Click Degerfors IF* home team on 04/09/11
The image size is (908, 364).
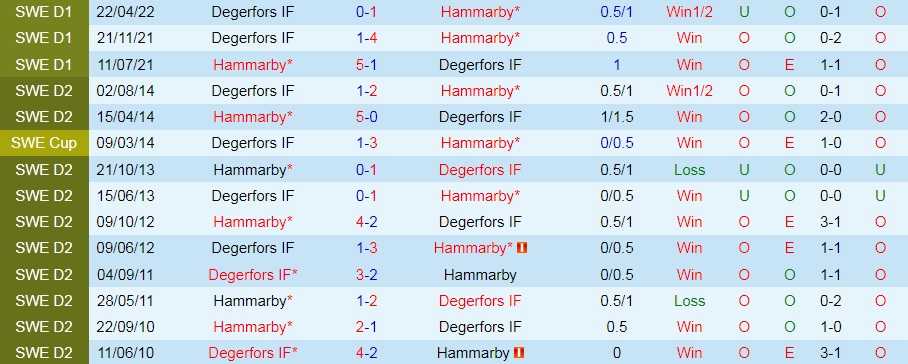[253, 274]
